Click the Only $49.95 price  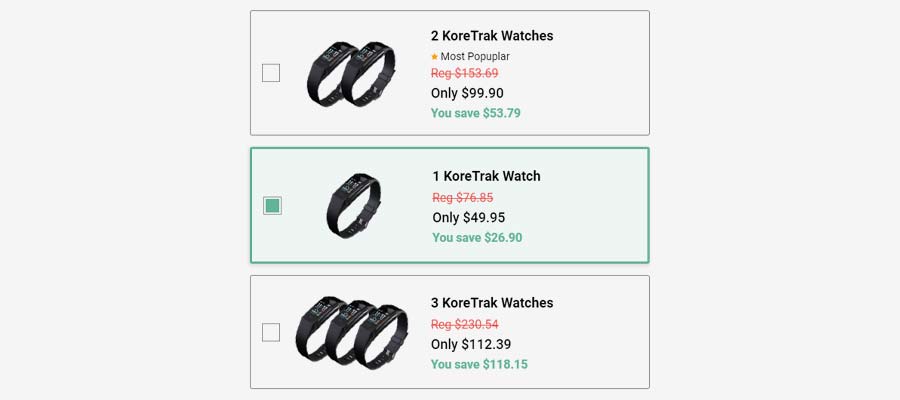pyautogui.click(x=469, y=218)
